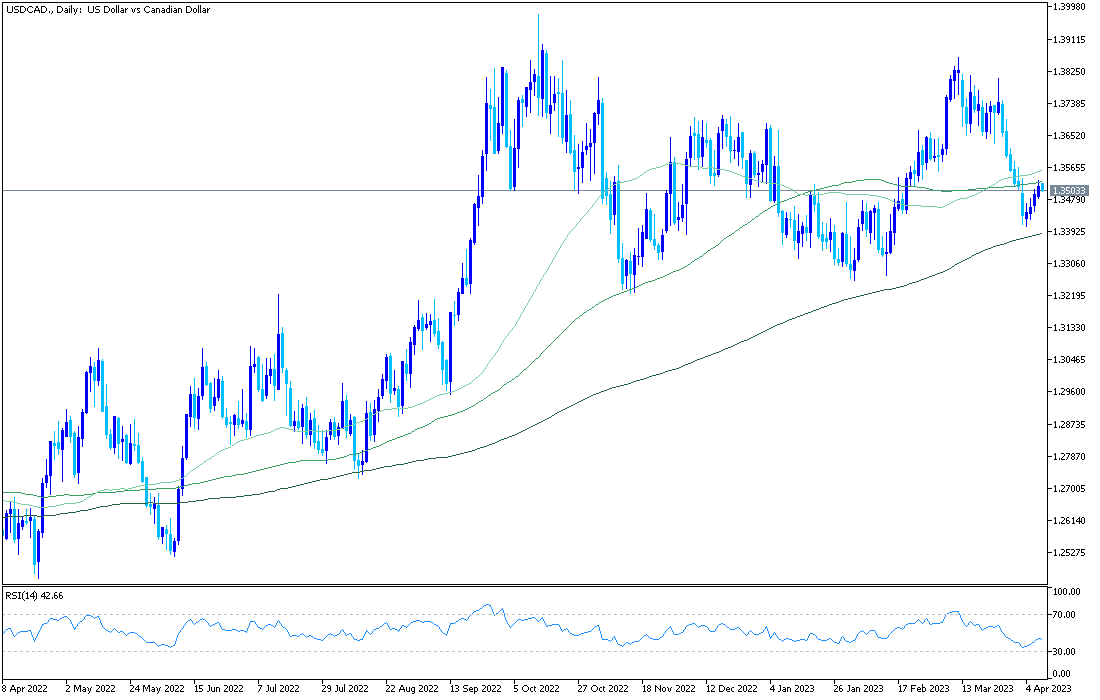1100x700 pixels.
Task: Click price axis label 1.28735
Action: coord(1070,424)
